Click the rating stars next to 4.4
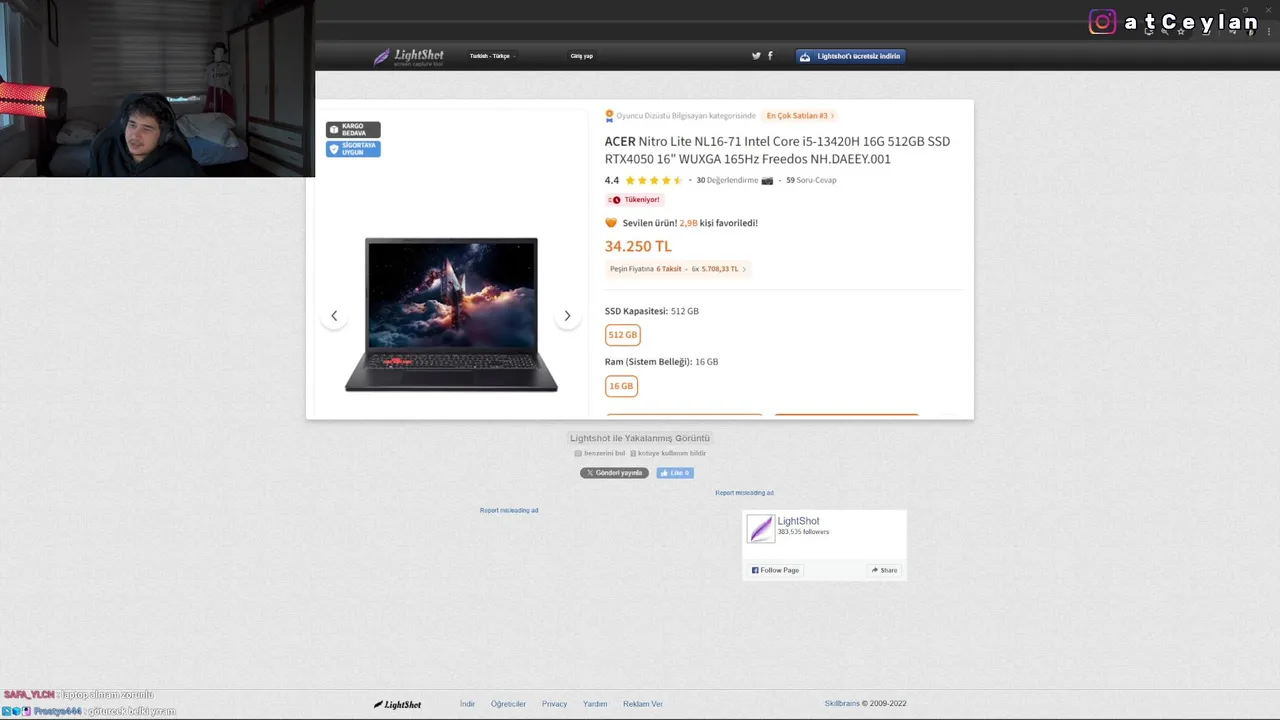The width and height of the screenshot is (1280, 720). (x=654, y=181)
